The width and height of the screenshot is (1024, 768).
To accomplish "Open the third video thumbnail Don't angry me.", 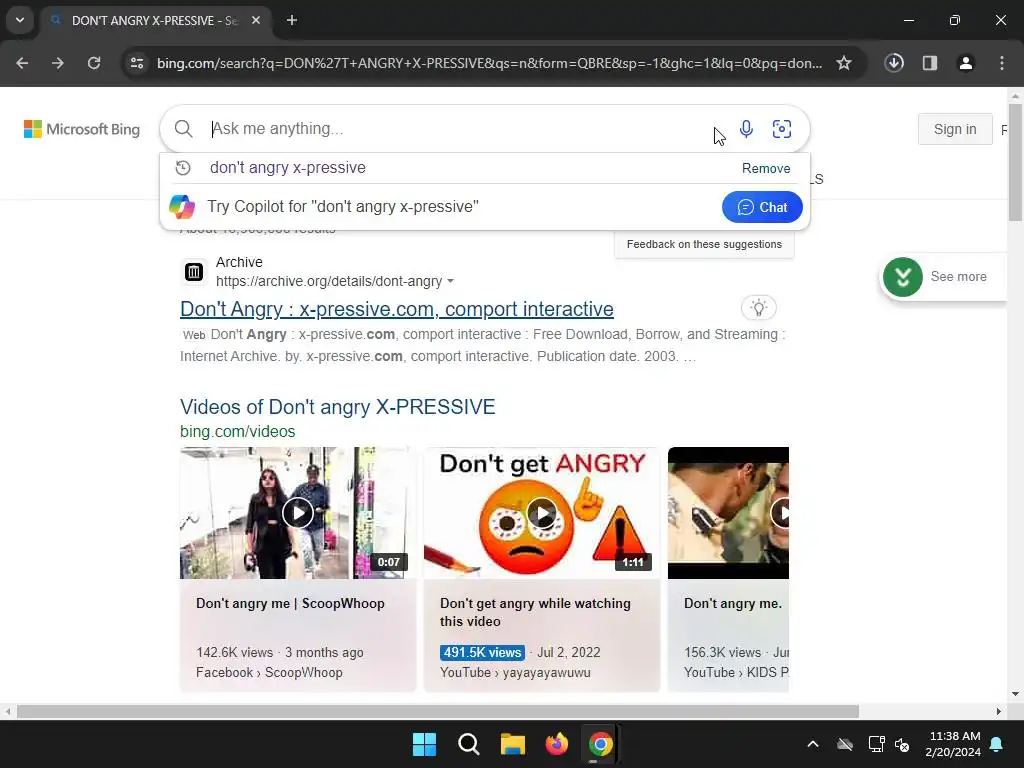I will tap(728, 513).
